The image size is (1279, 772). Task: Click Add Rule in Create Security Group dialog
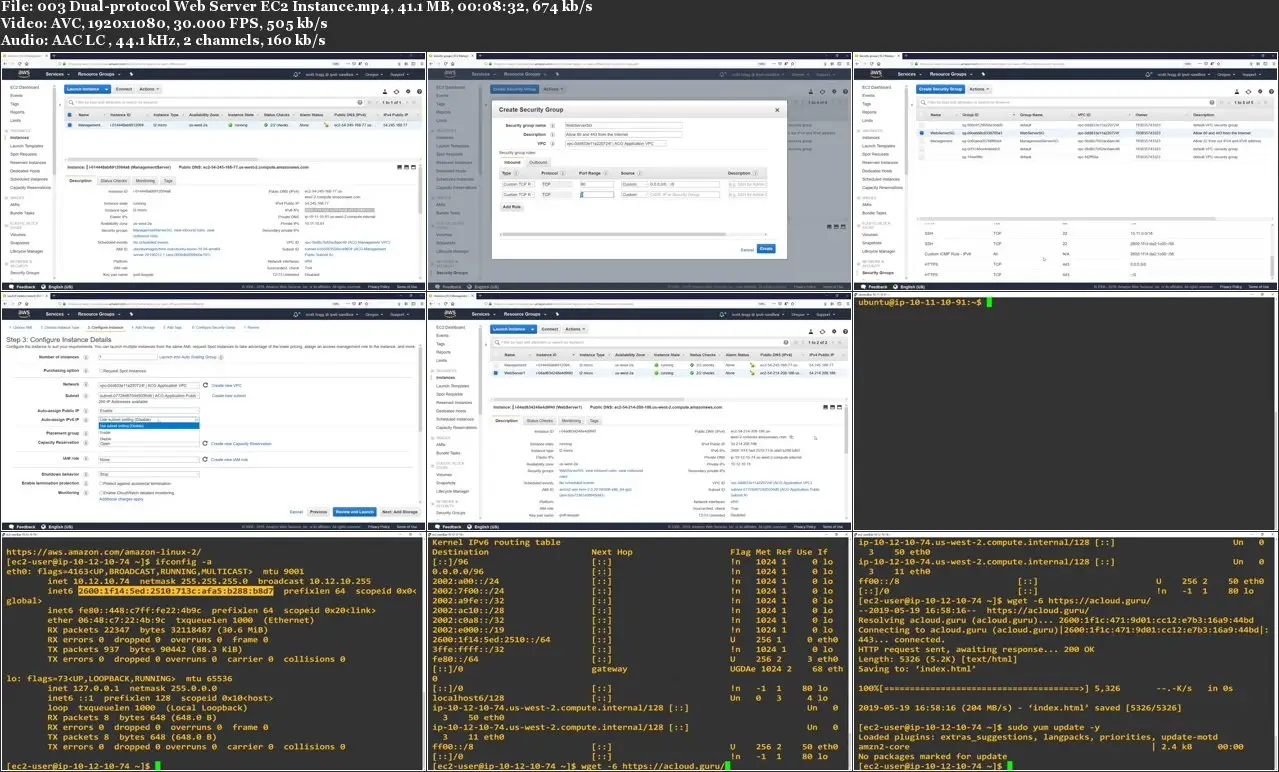pyautogui.click(x=512, y=207)
